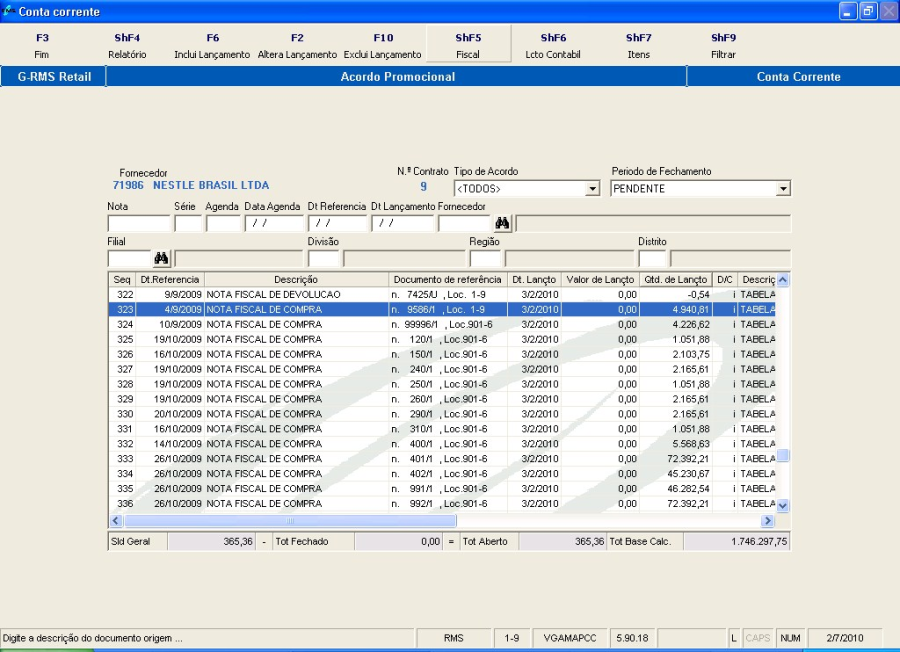
Task: Sort by Valor de Lançto column header
Action: click(x=600, y=279)
